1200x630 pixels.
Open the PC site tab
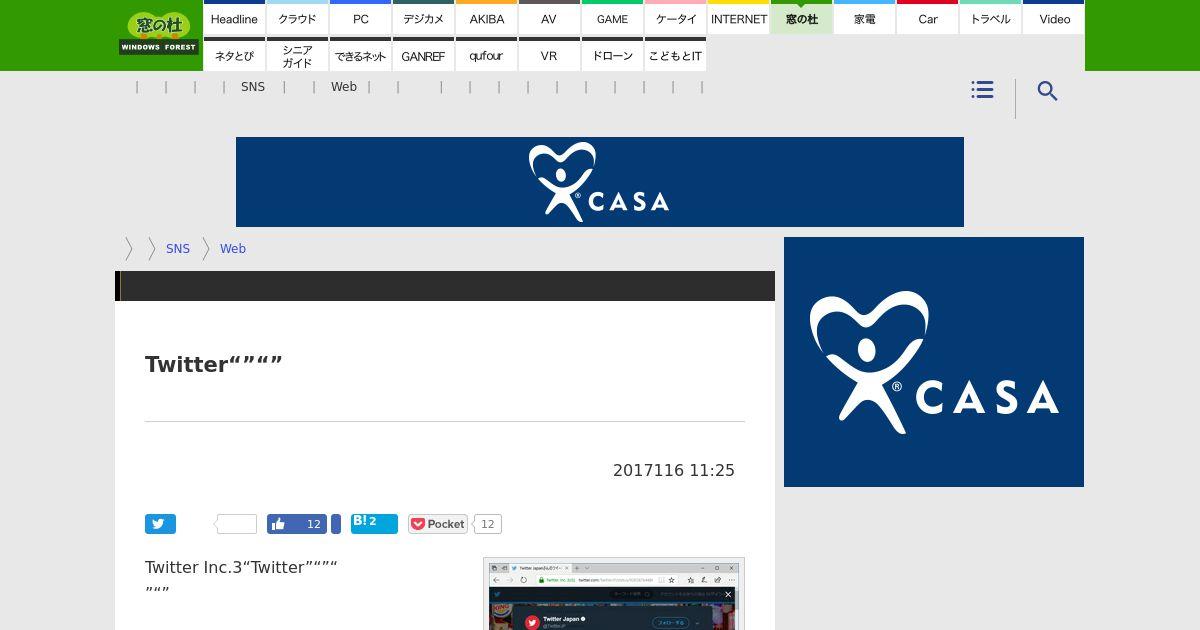coord(360,18)
